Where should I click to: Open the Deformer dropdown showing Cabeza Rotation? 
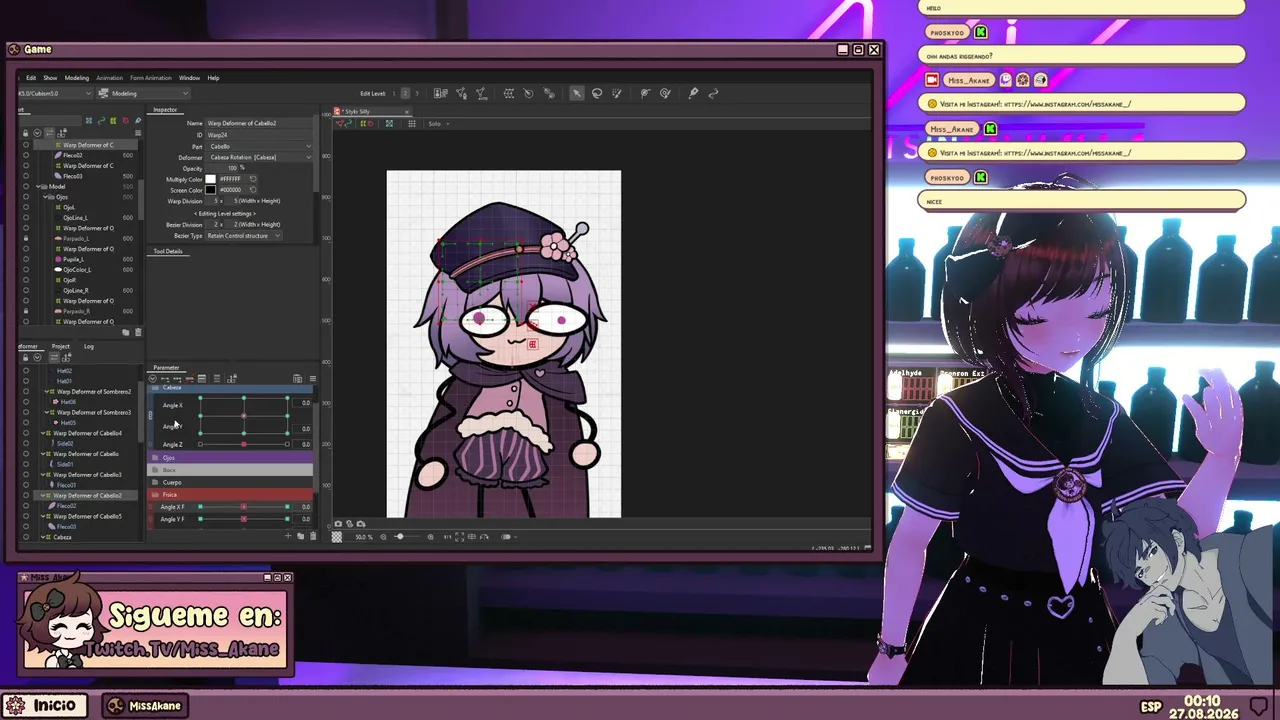[259, 157]
